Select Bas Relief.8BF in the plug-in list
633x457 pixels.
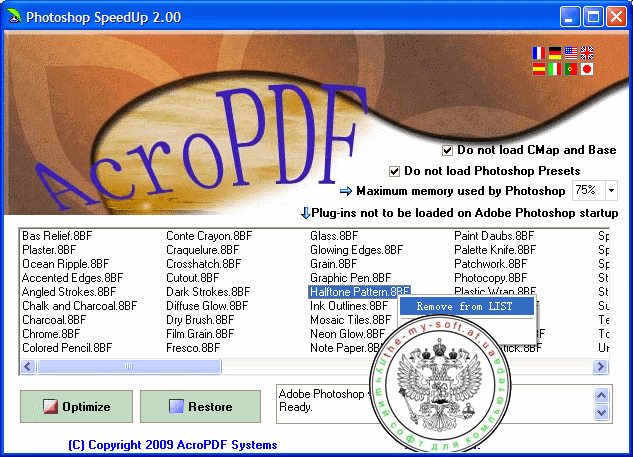click(x=57, y=236)
